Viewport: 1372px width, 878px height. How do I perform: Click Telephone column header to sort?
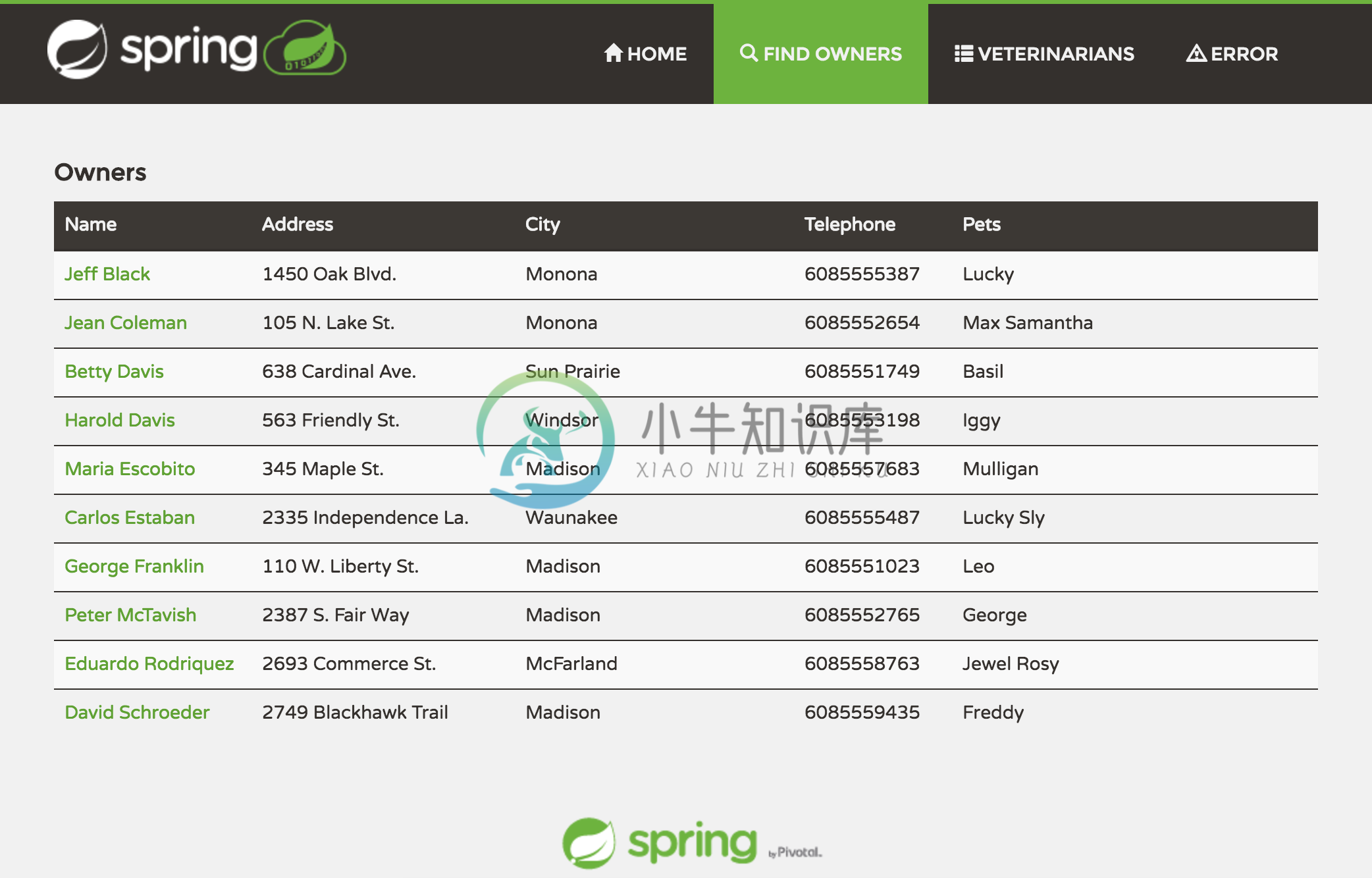pyautogui.click(x=850, y=225)
